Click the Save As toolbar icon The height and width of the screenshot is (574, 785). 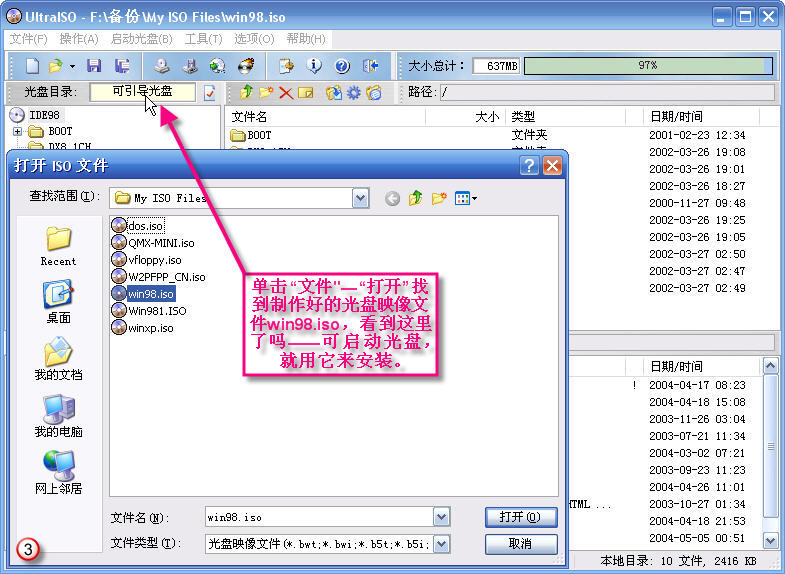tap(122, 66)
